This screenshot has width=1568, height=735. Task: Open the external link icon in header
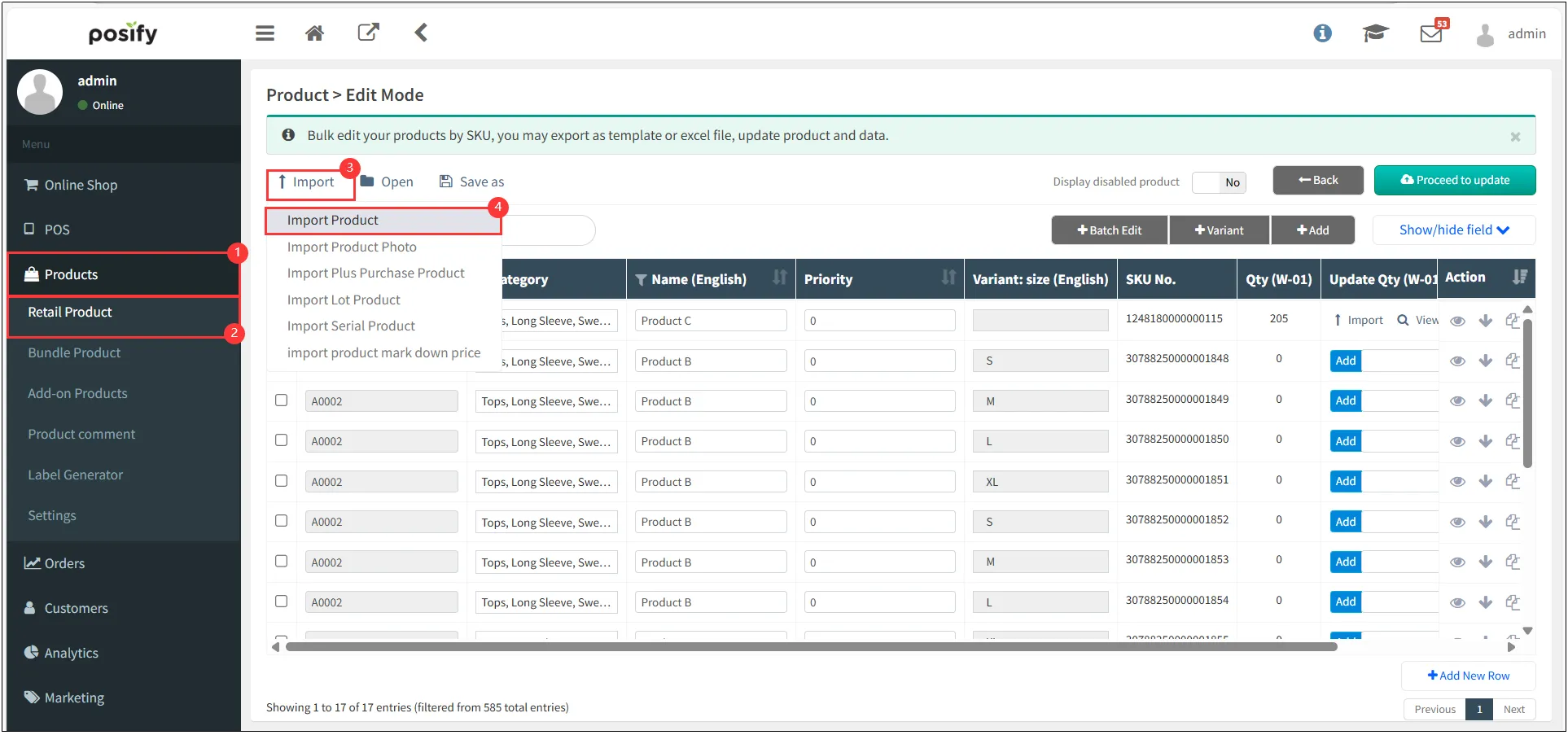click(x=368, y=33)
